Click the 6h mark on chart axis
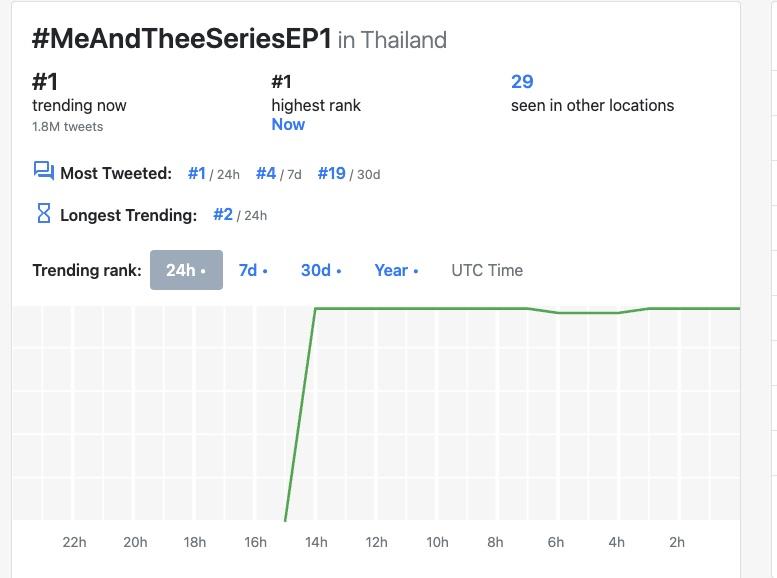 [x=556, y=542]
